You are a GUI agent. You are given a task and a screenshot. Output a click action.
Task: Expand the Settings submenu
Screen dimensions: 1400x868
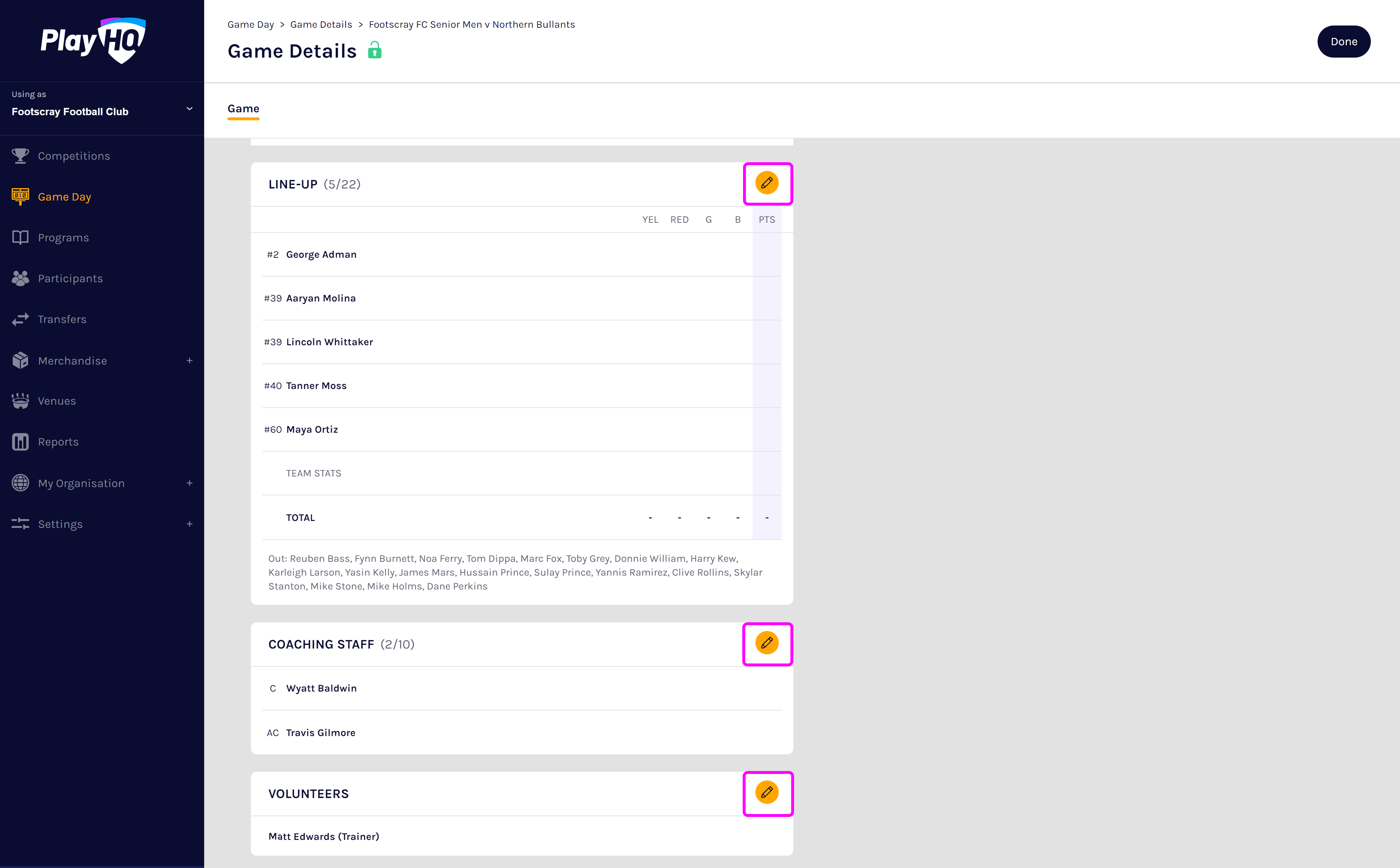point(190,524)
